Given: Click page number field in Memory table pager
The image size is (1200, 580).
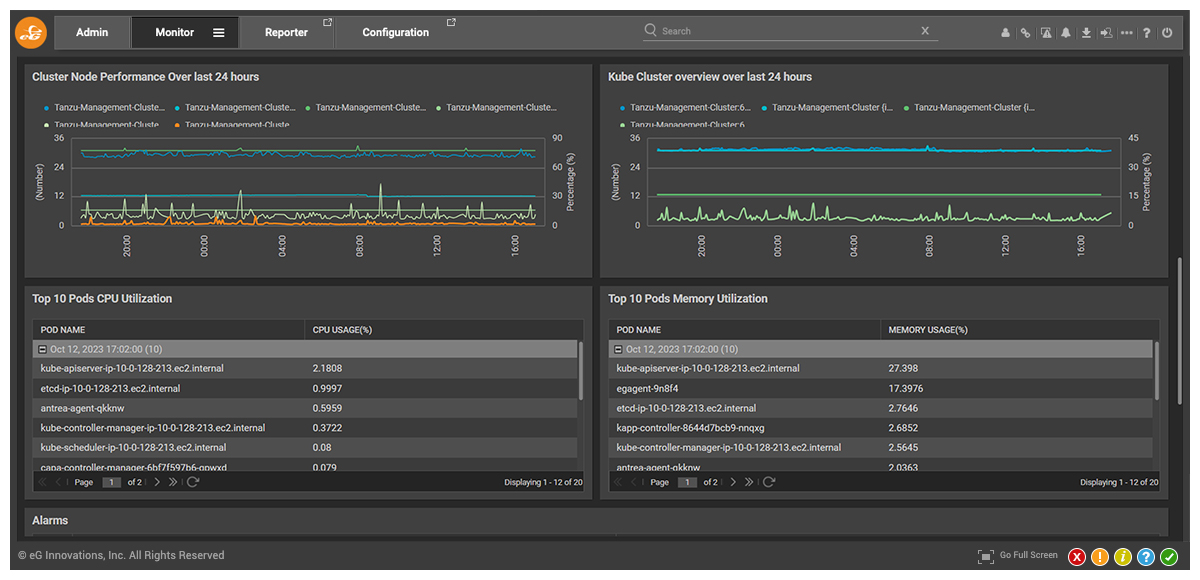Looking at the screenshot, I should point(687,482).
